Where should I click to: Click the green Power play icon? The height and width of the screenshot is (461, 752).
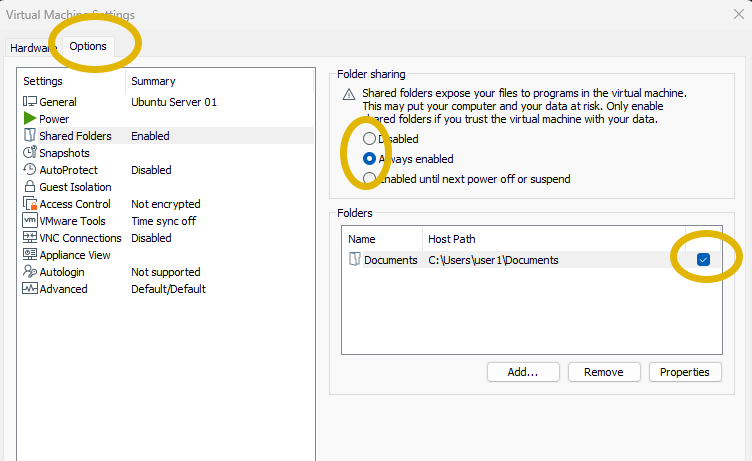click(30, 118)
